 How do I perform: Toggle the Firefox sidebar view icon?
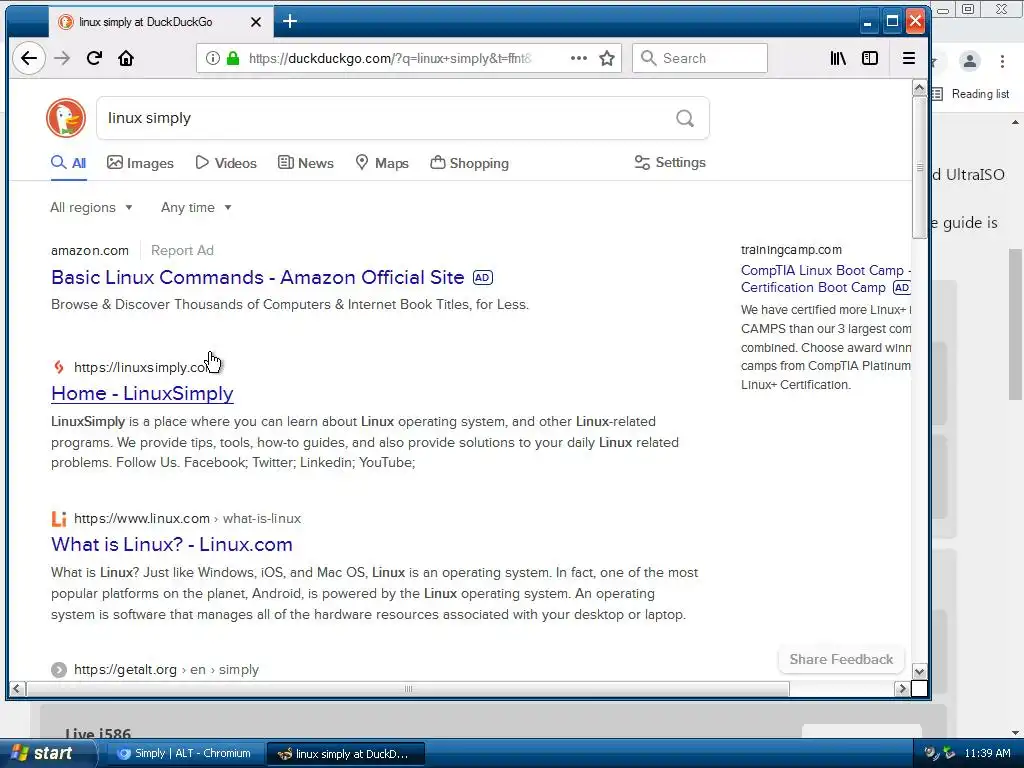click(870, 58)
